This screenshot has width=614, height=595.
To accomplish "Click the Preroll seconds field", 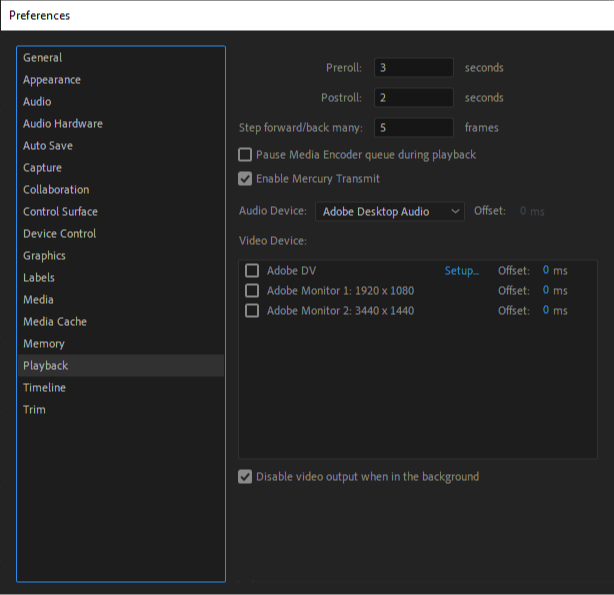I will coord(414,68).
